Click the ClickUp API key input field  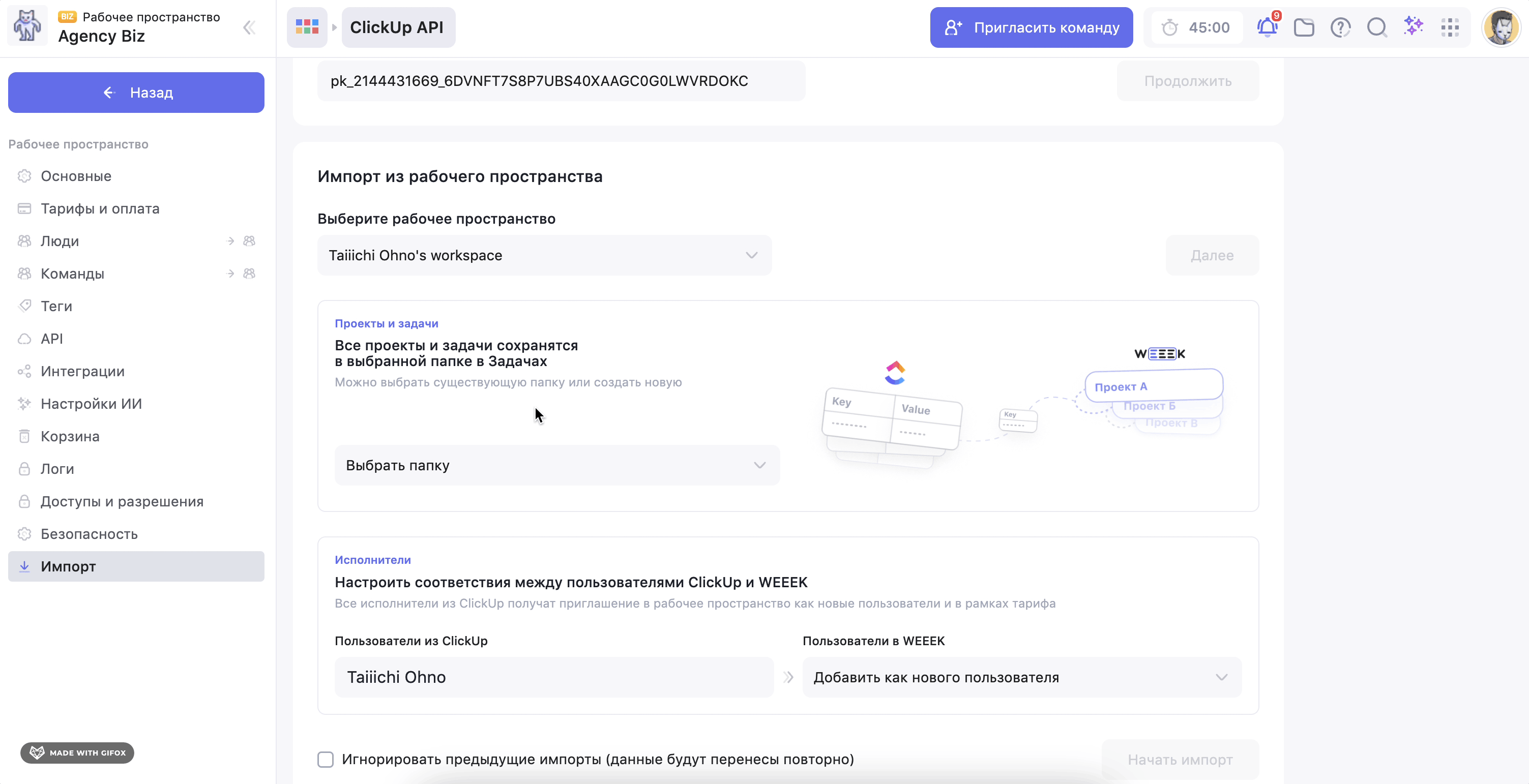click(x=561, y=81)
